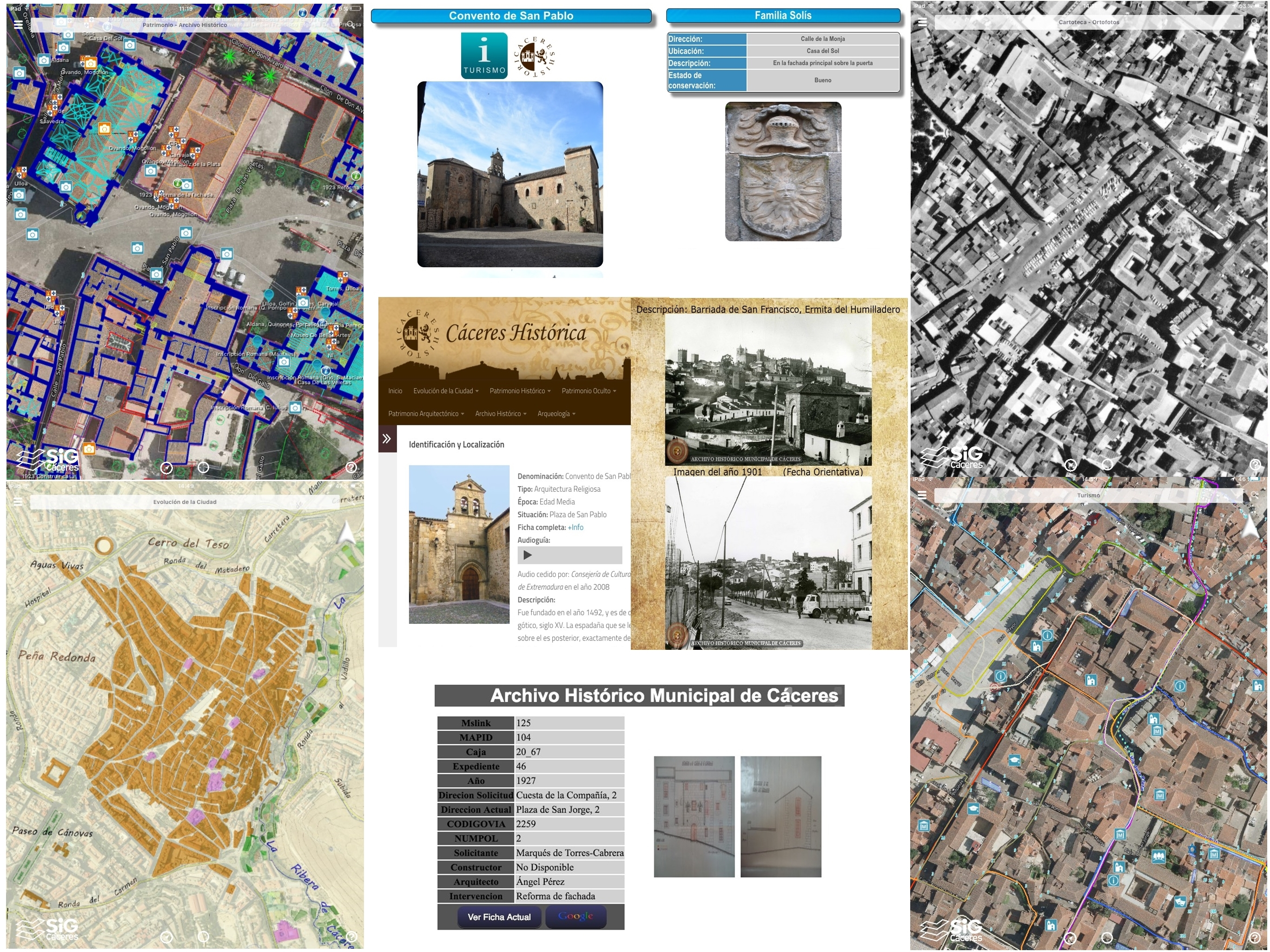Image resolution: width=1270 pixels, height=952 pixels.
Task: Tap camera marker right of 'Inscripción Romana (C. Iulius'
Action: point(295,408)
